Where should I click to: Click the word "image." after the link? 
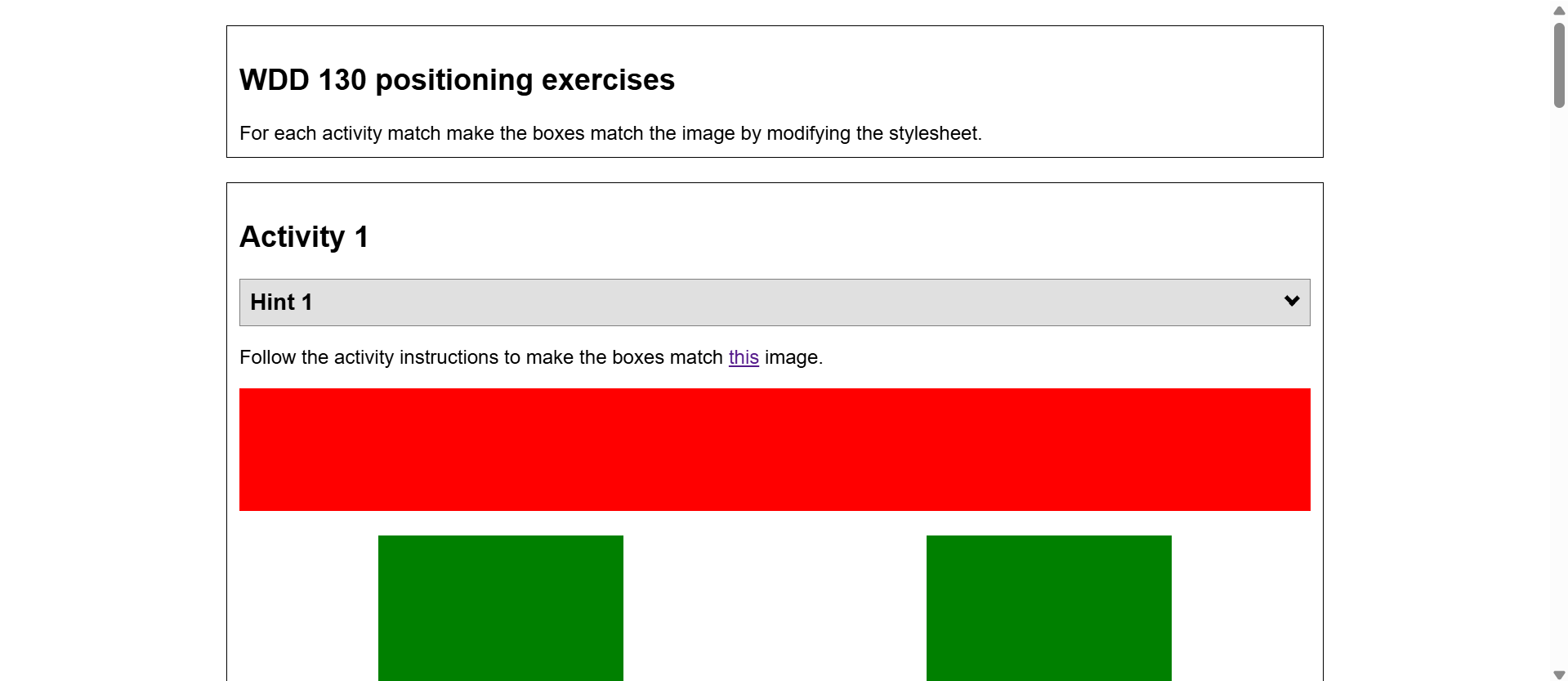793,357
